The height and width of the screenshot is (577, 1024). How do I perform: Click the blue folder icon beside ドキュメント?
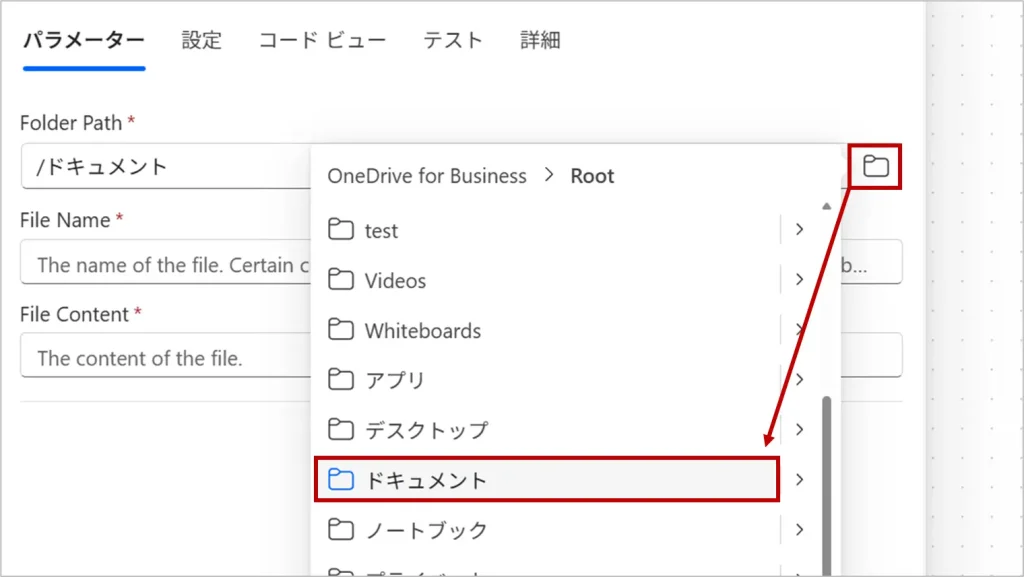(342, 480)
